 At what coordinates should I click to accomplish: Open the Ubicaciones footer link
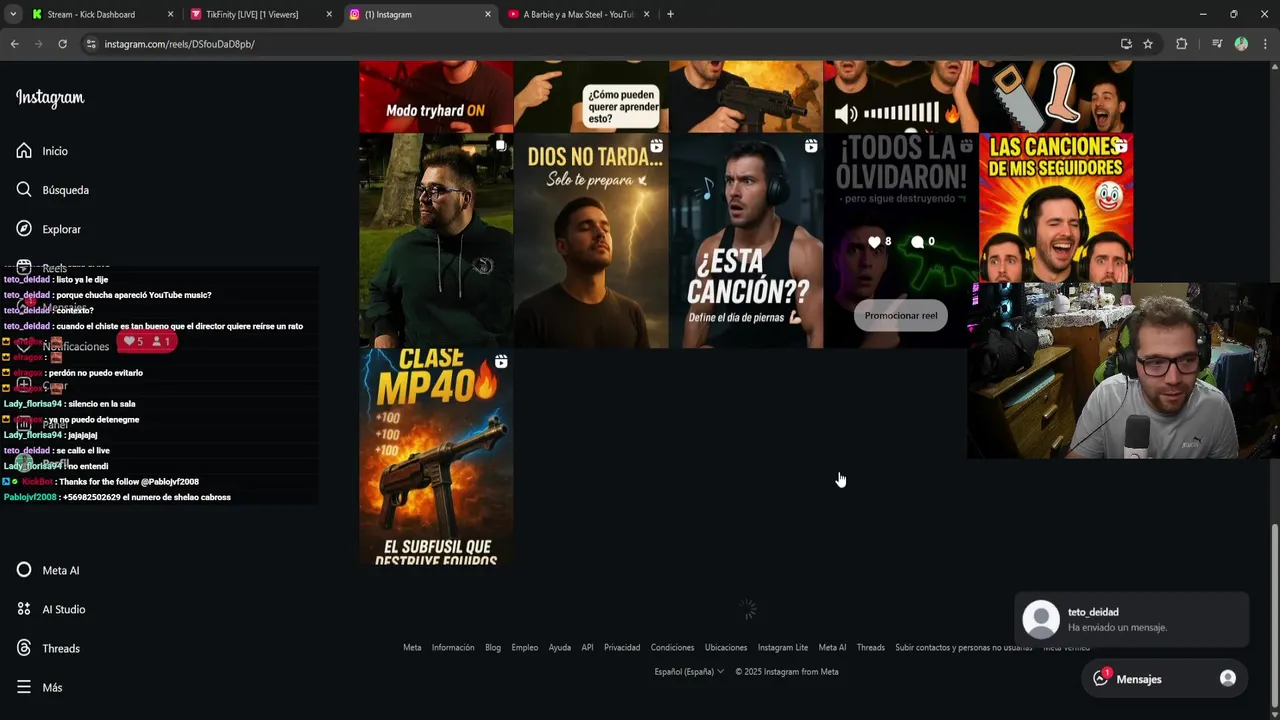pyautogui.click(x=726, y=648)
